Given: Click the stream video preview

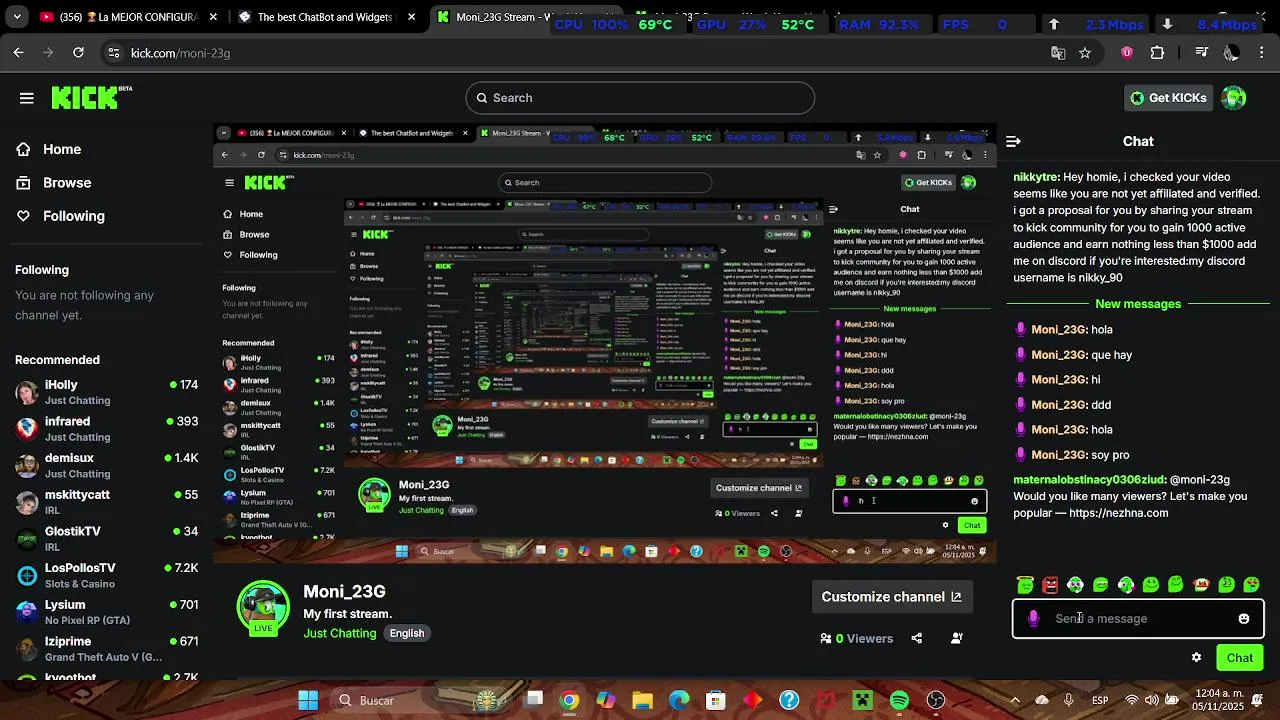Looking at the screenshot, I should (x=605, y=343).
